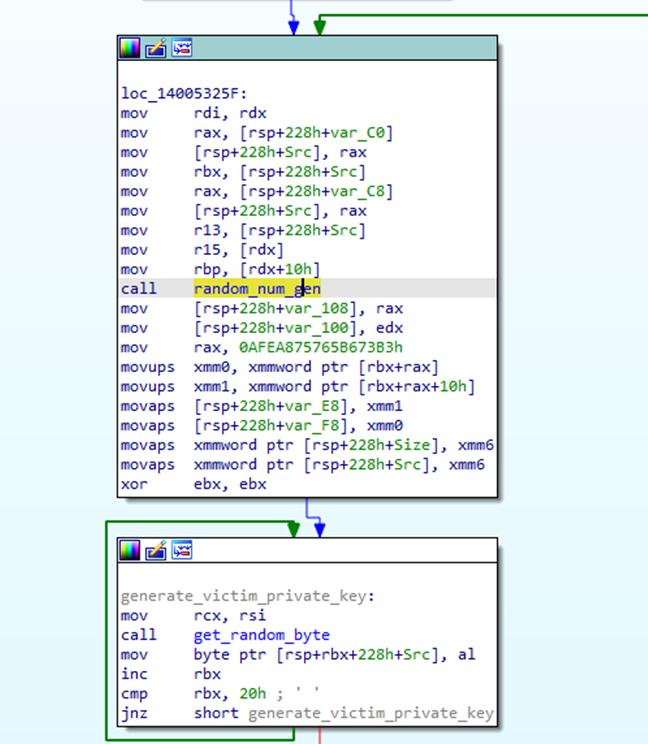Select the 'mov rcx, rsi' line

click(194, 615)
